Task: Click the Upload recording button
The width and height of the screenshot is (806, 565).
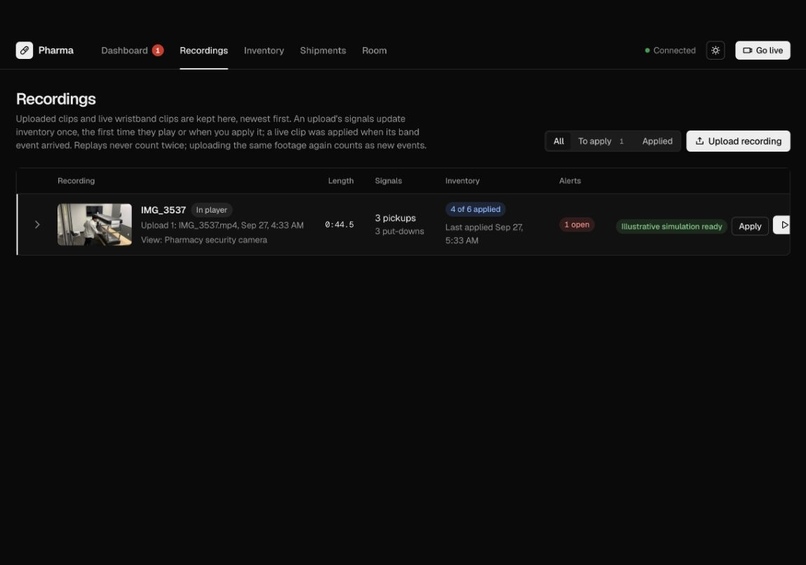Action: 738,141
